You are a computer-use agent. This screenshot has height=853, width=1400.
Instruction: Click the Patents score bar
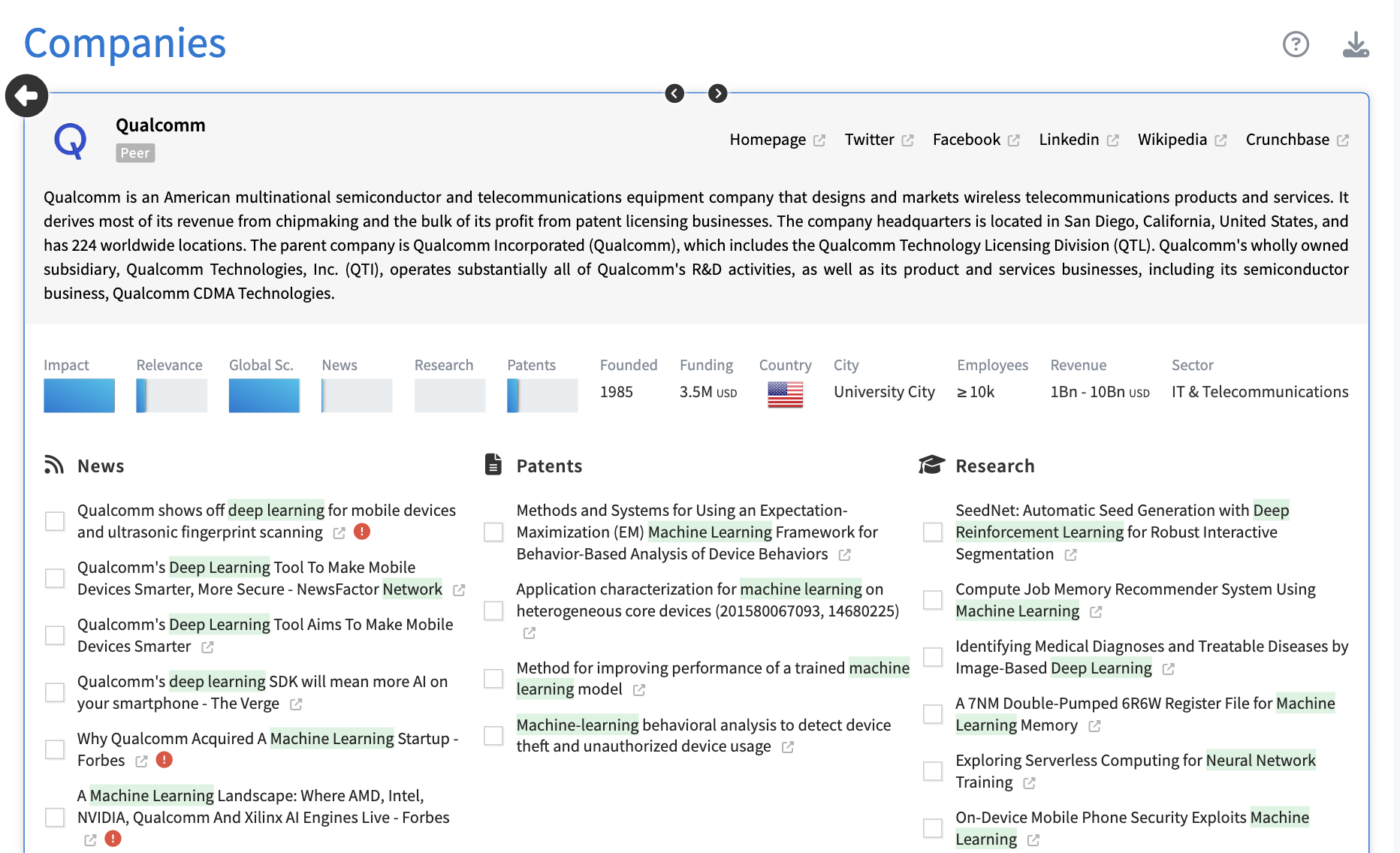click(x=542, y=395)
